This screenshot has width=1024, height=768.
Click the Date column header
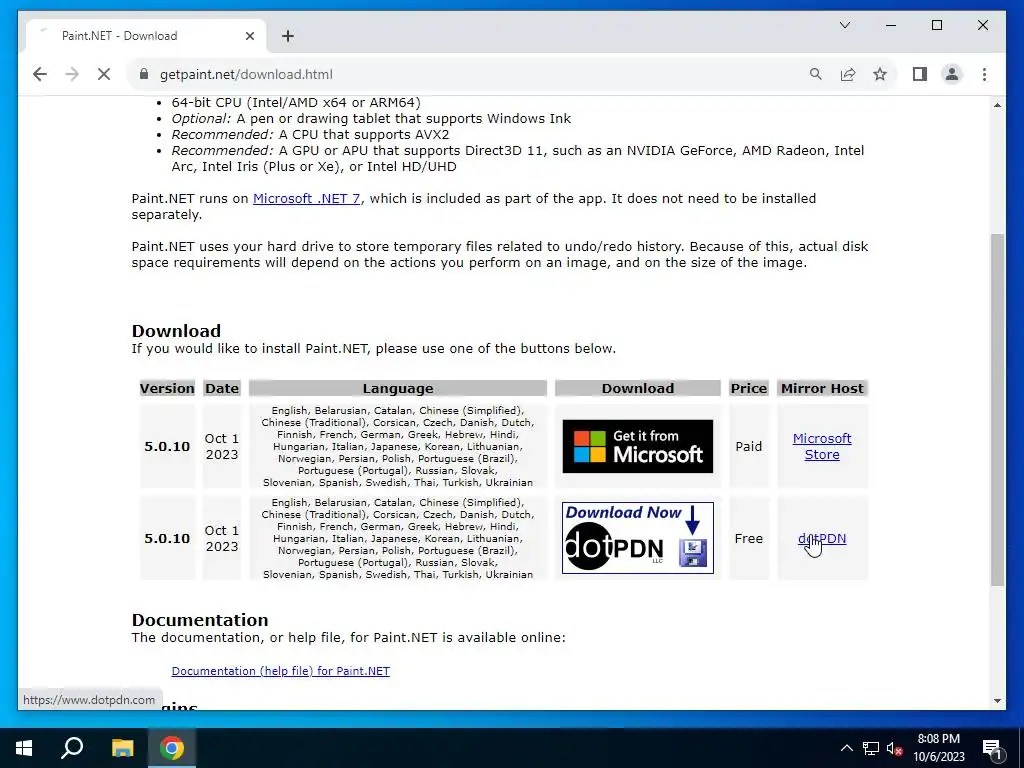click(222, 389)
